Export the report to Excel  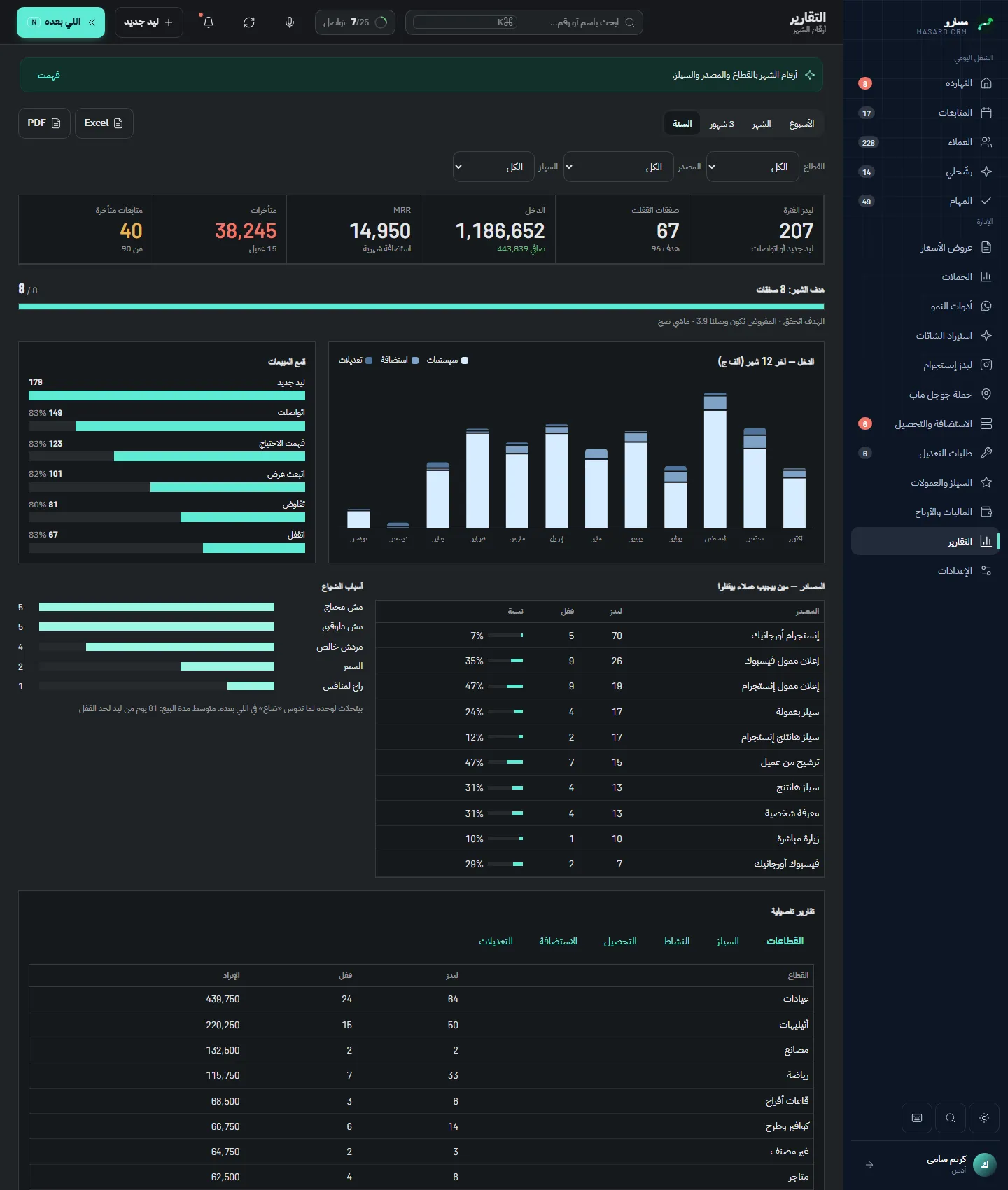pyautogui.click(x=104, y=123)
